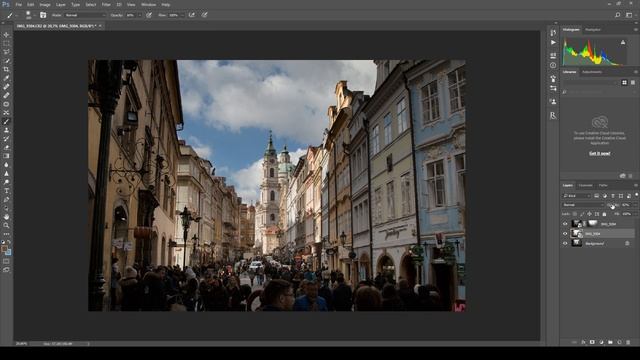The height and width of the screenshot is (360, 640).
Task: Toggle pressure for opacity in options bar
Action: click(x=149, y=15)
